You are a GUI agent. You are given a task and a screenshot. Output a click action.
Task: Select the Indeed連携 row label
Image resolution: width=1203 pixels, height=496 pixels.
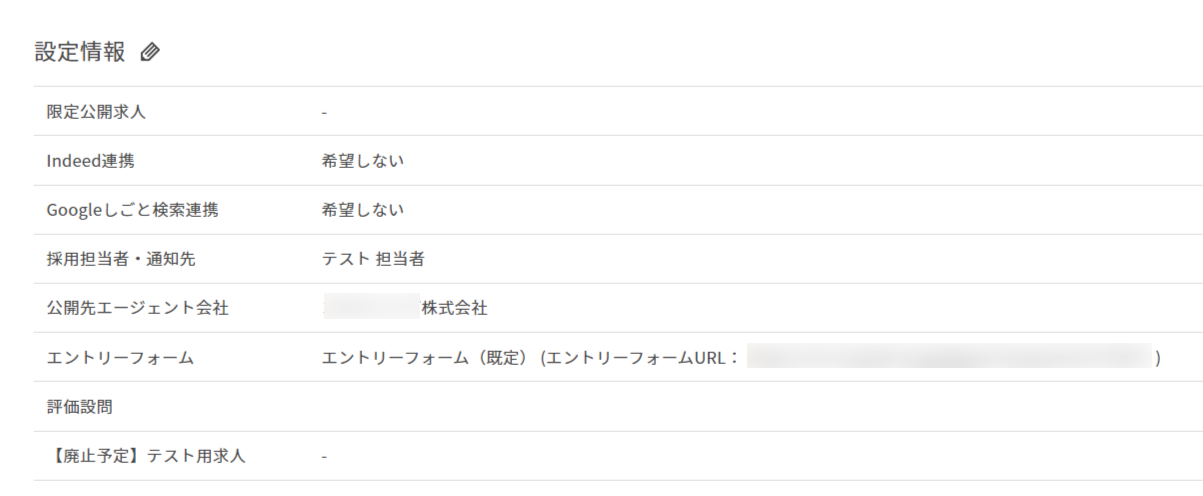90,161
